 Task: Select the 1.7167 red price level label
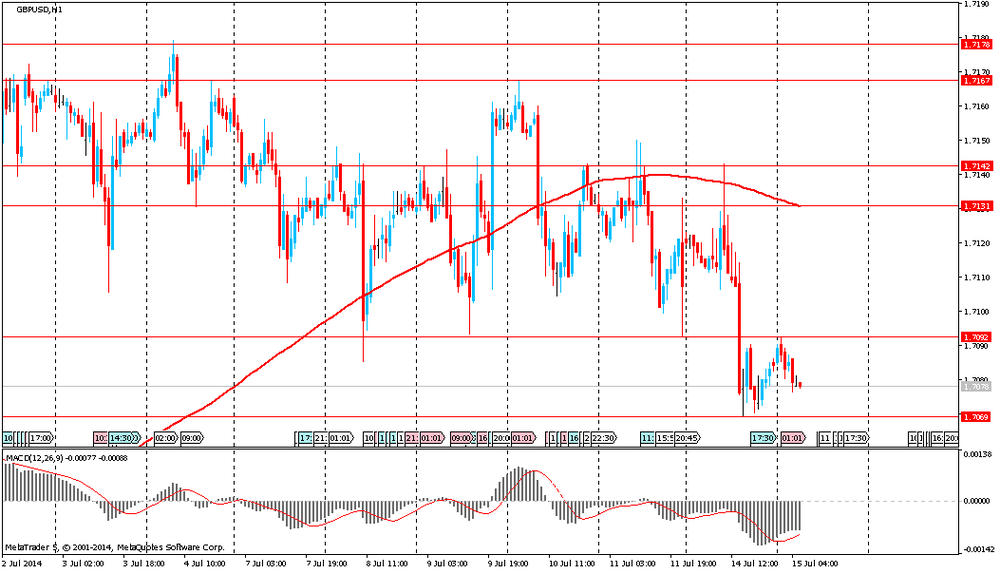pos(976,80)
